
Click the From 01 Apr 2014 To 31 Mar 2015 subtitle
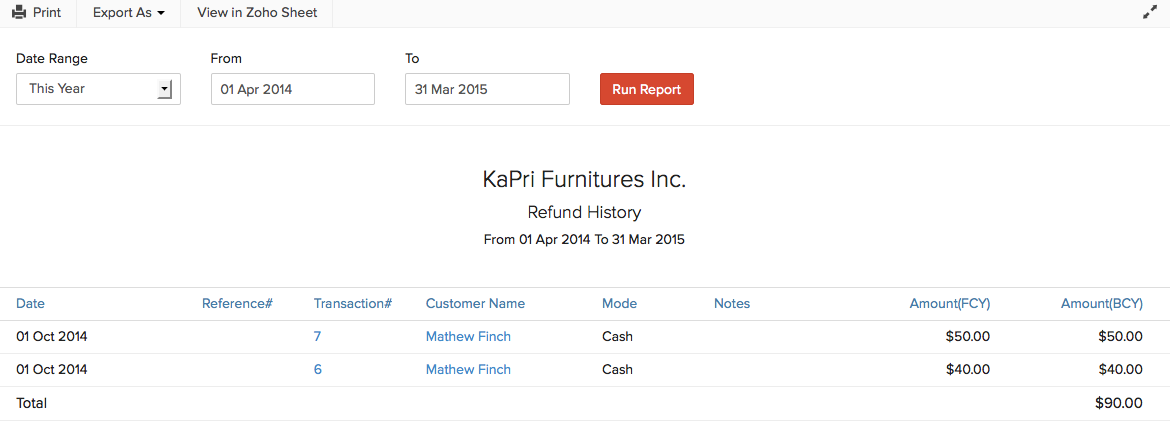point(584,240)
